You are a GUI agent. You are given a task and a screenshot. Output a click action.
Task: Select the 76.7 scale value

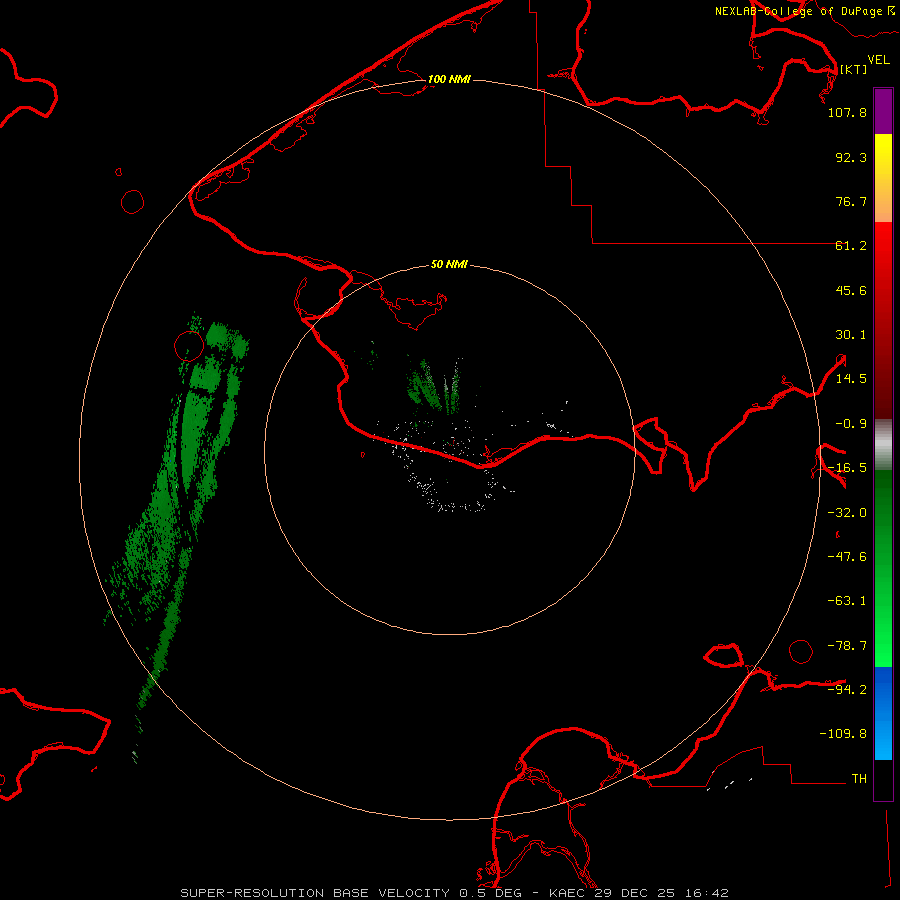[851, 201]
